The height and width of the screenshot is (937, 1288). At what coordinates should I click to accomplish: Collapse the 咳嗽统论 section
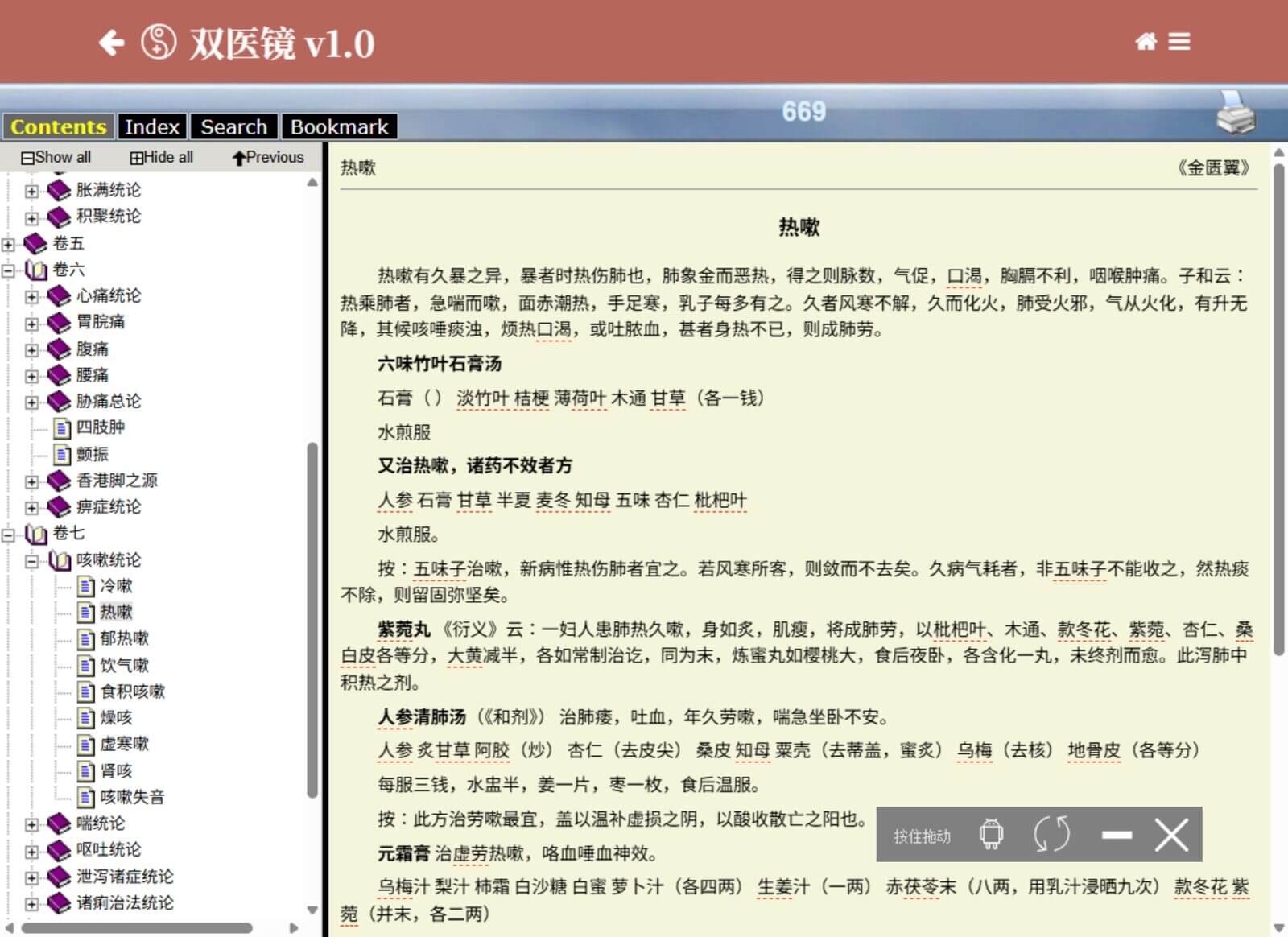click(x=32, y=561)
